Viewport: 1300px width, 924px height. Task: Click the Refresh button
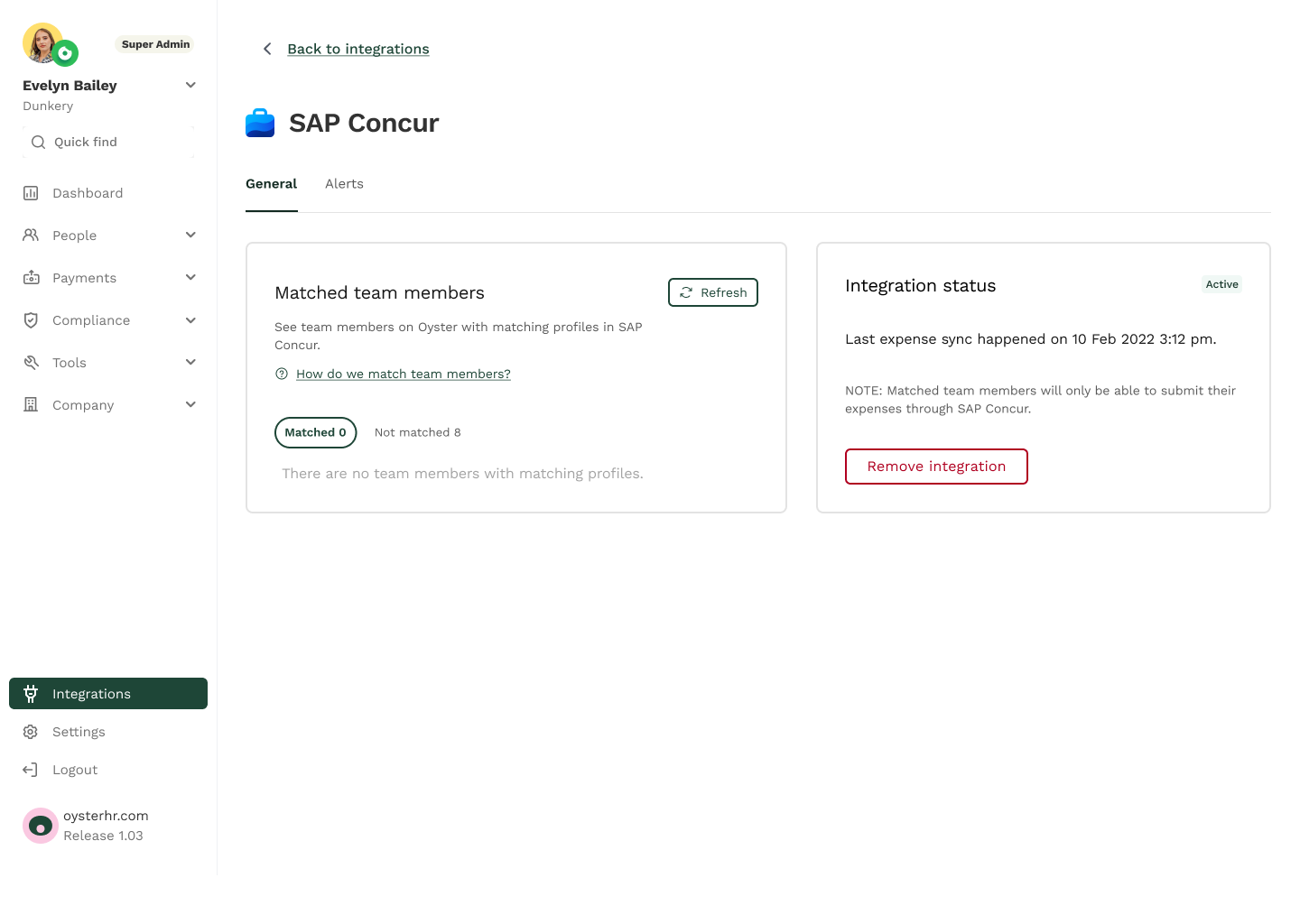713,292
